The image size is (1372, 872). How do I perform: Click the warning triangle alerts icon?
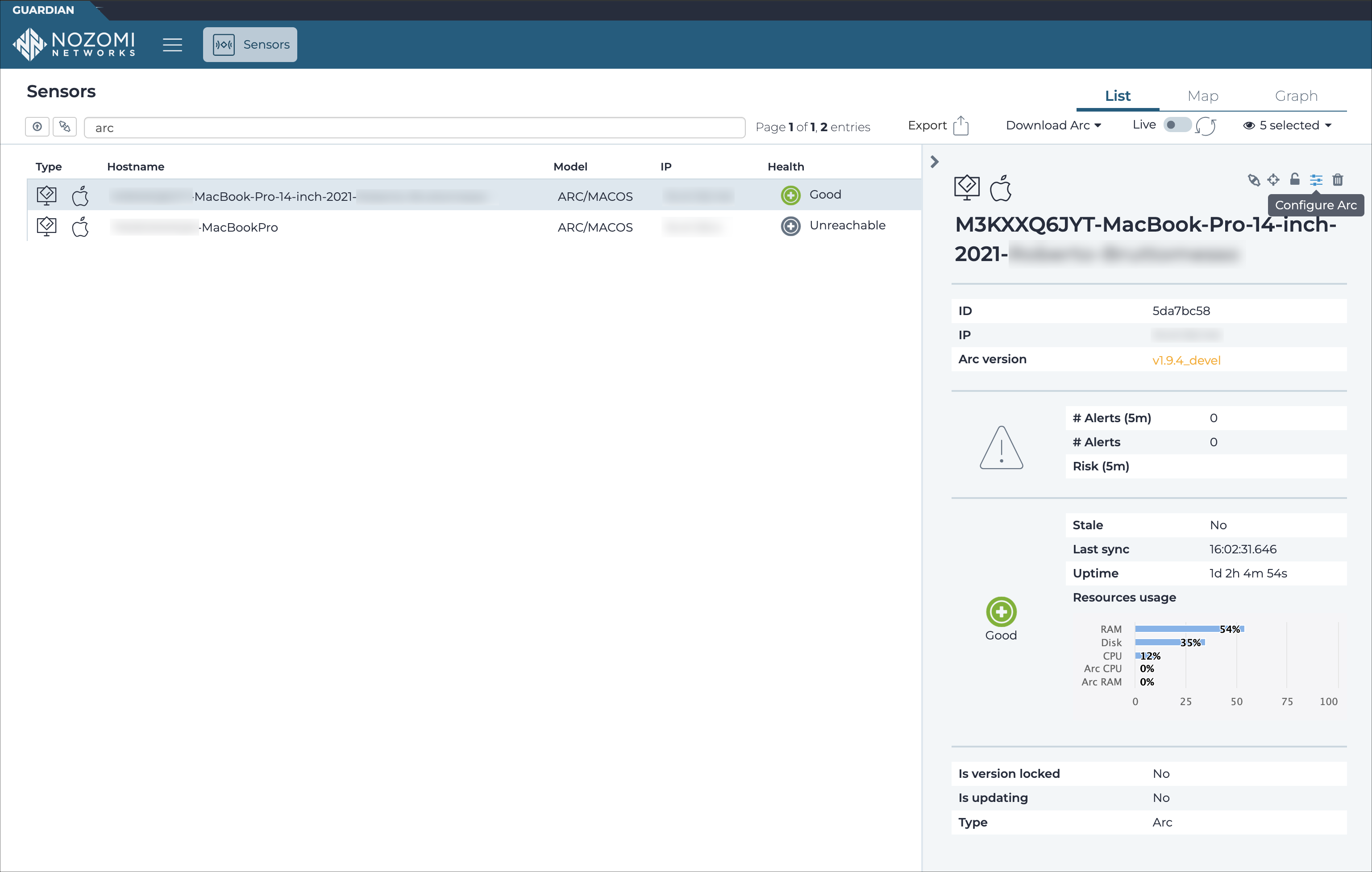(1001, 447)
